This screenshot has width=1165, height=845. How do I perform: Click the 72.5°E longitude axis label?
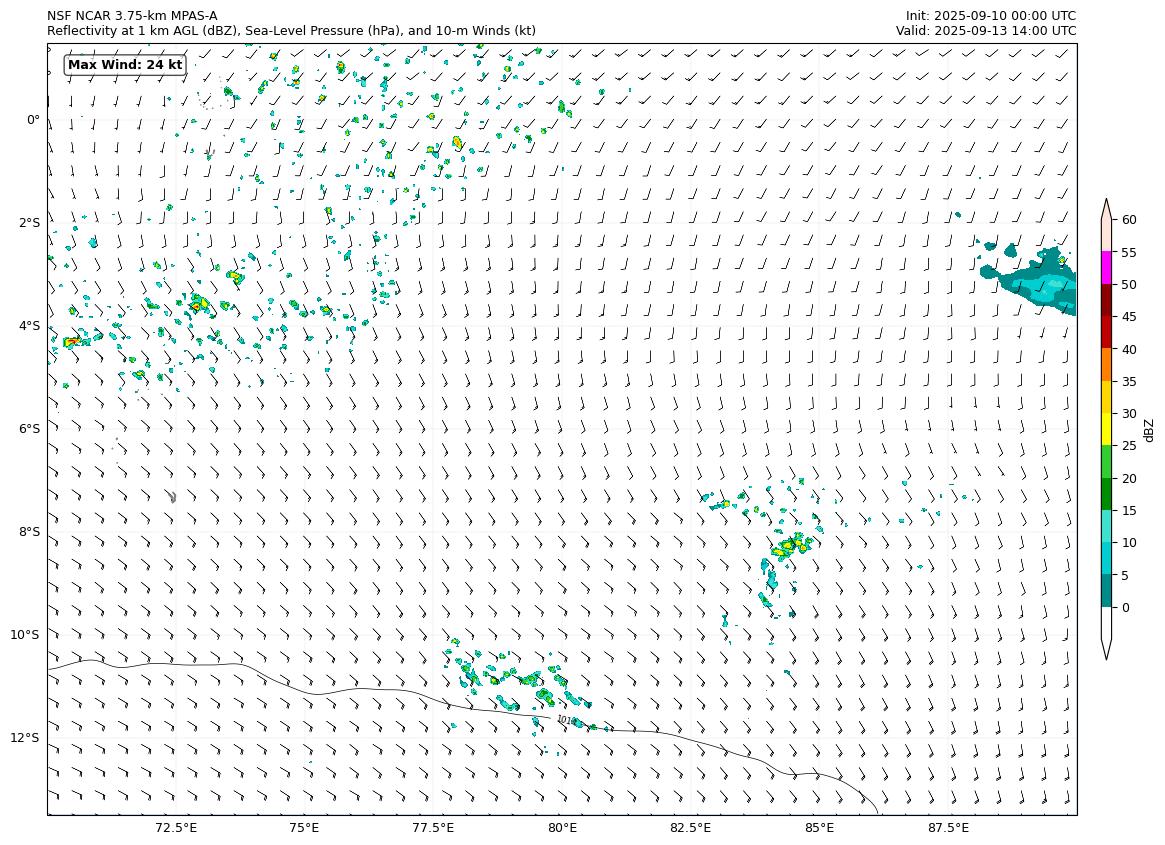click(176, 828)
